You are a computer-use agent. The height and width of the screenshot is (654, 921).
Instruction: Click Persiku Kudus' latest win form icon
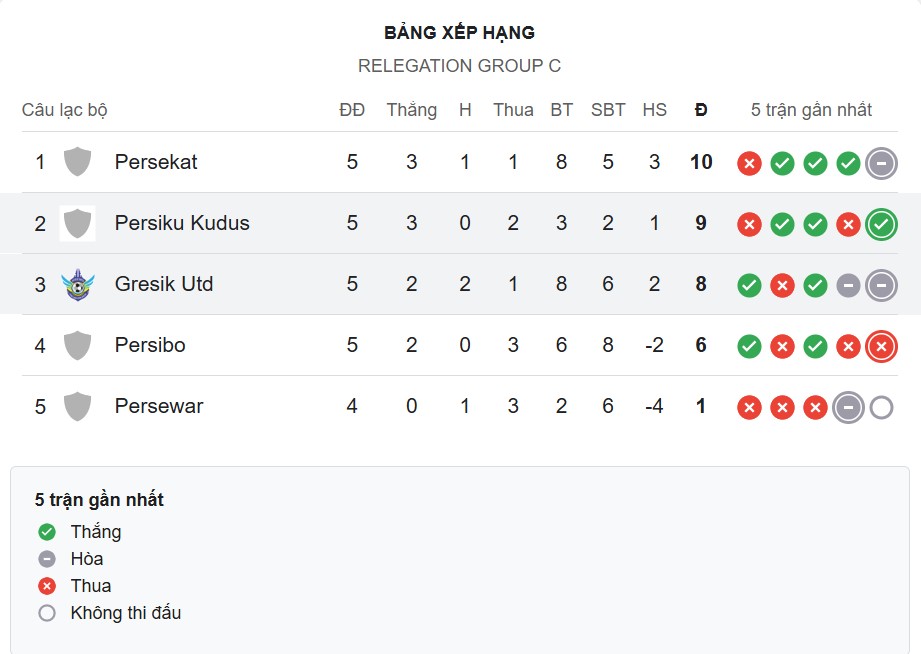click(x=881, y=224)
